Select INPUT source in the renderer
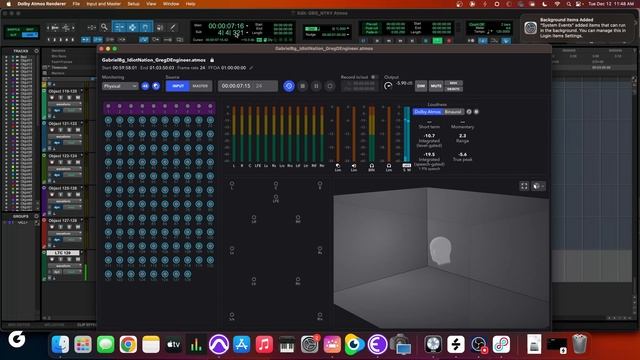 178,86
